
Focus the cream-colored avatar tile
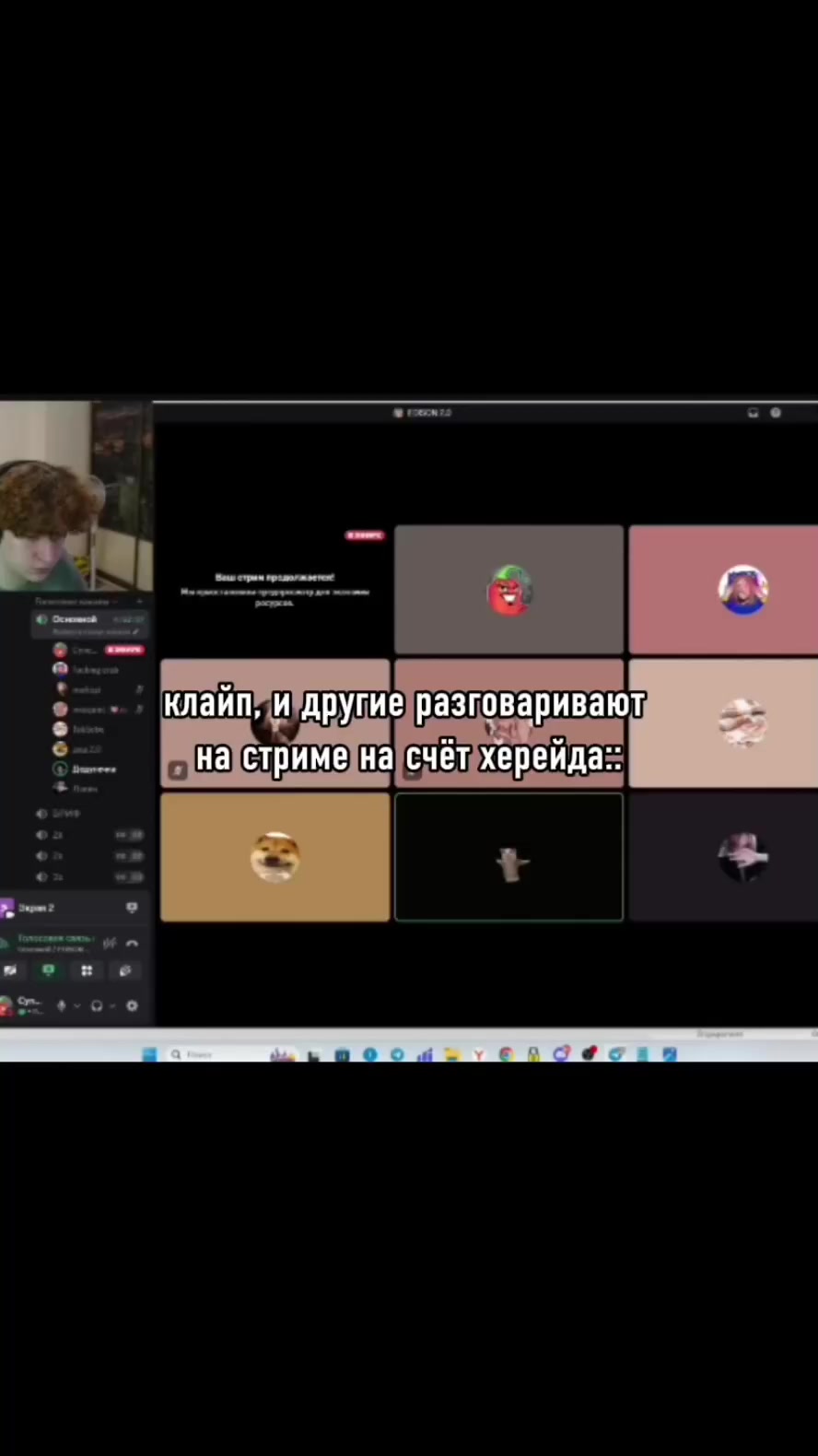[x=723, y=723]
